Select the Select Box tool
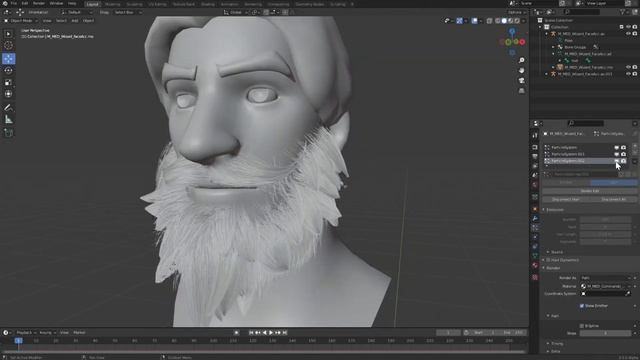This screenshot has width=640, height=360. point(8,34)
